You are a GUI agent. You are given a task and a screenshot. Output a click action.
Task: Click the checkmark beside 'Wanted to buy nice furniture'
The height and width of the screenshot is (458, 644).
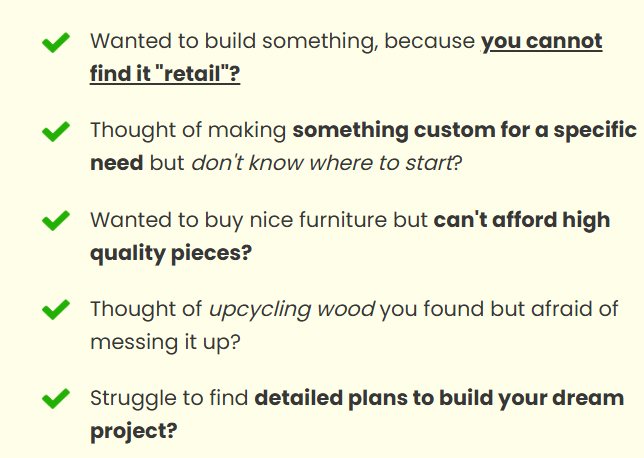pos(56,221)
